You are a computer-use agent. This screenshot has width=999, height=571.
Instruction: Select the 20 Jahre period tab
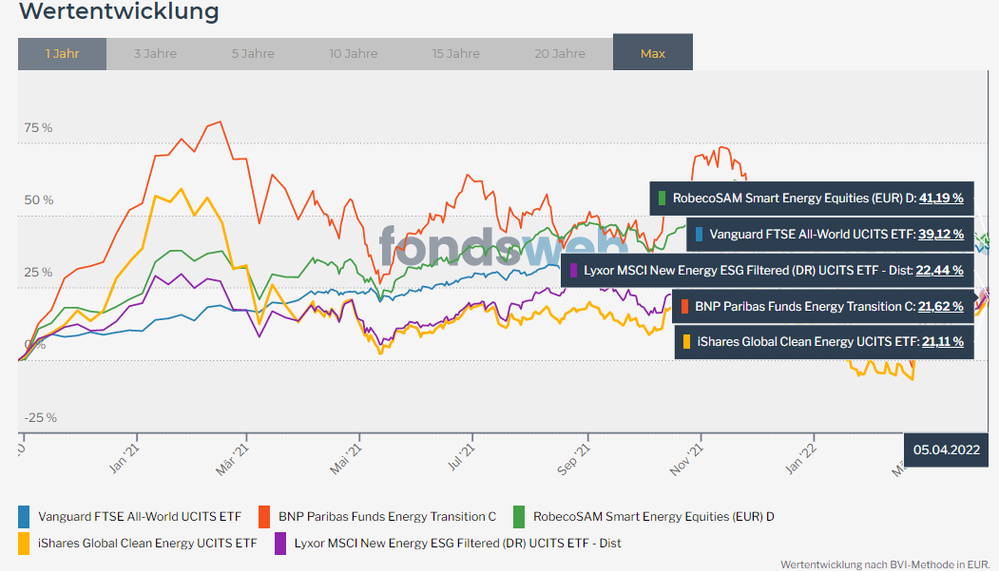559,54
